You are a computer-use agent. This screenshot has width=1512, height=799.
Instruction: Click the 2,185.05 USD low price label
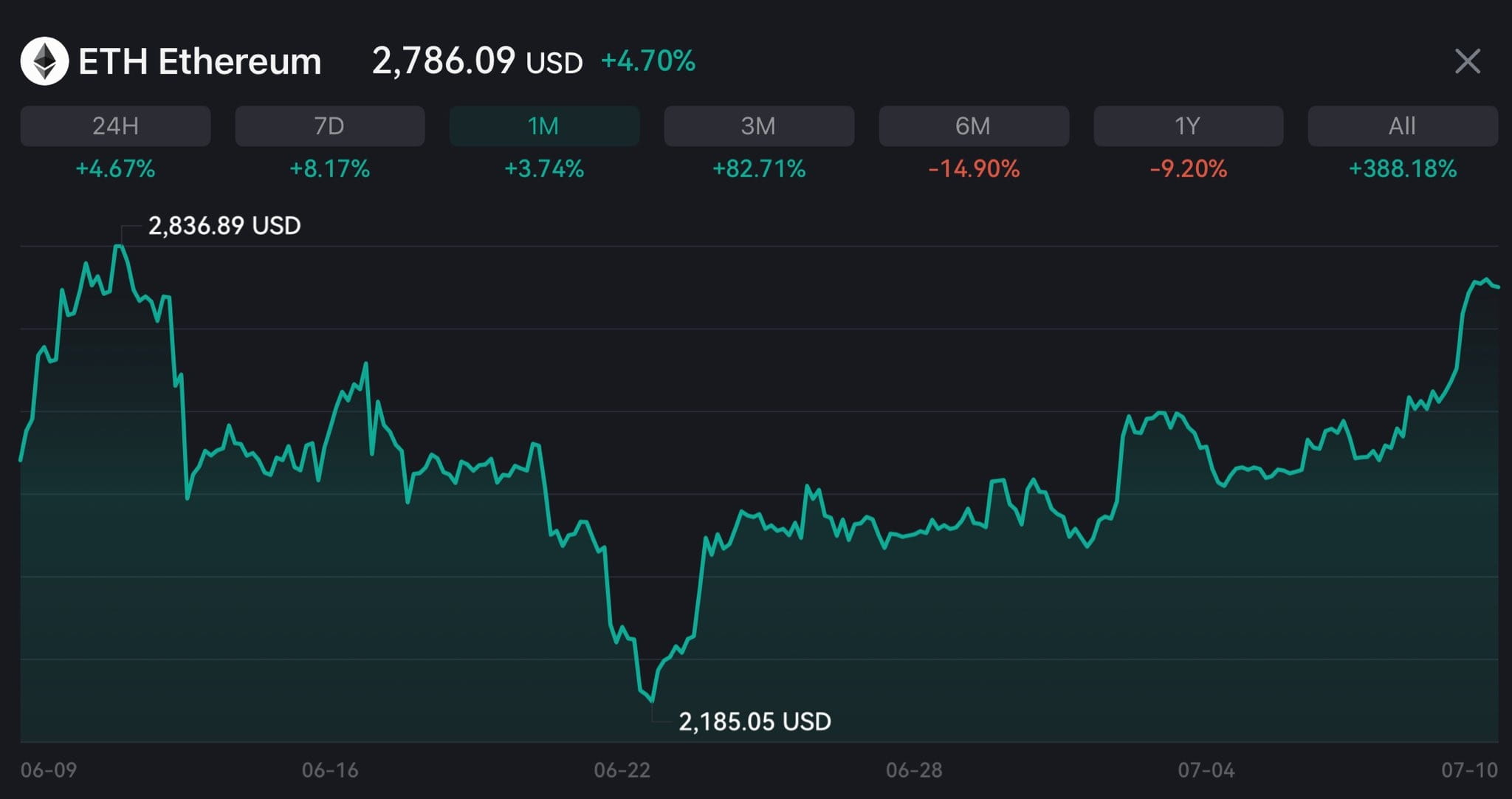(755, 721)
